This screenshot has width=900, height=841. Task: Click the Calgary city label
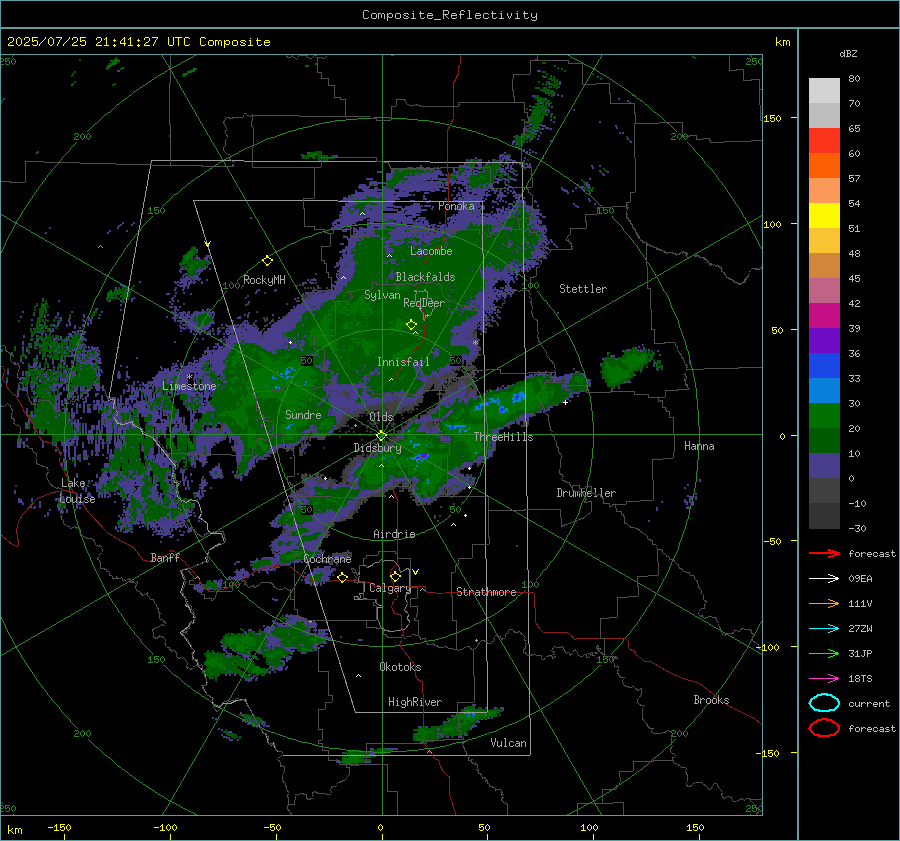click(390, 588)
